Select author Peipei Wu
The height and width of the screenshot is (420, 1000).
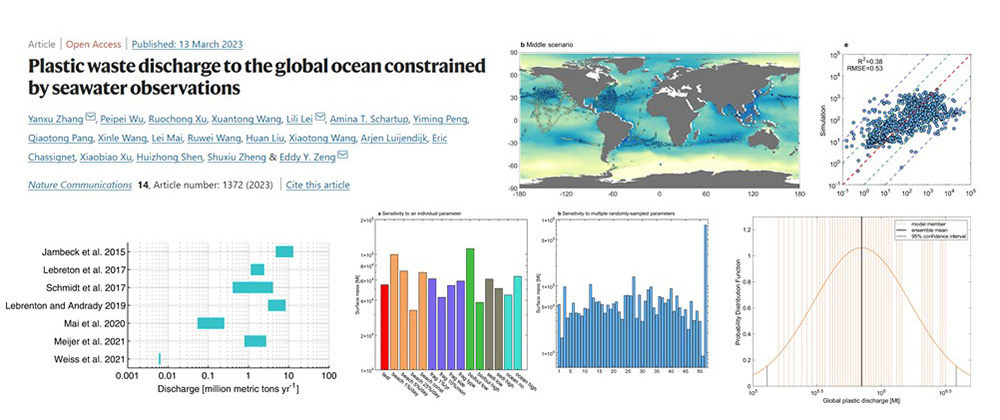123,118
